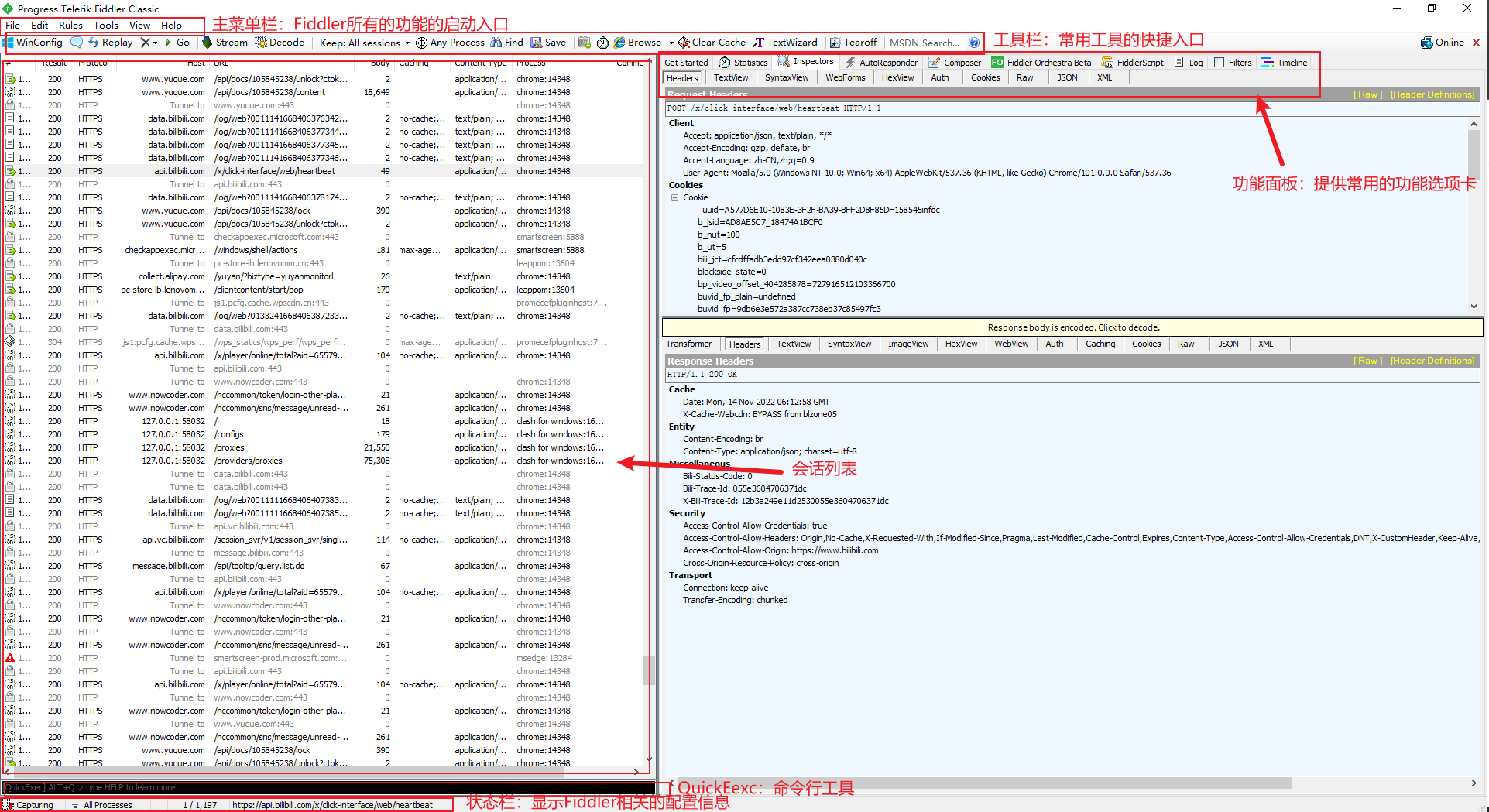Open the Rules menu
This screenshot has width=1489, height=812.
[x=70, y=25]
